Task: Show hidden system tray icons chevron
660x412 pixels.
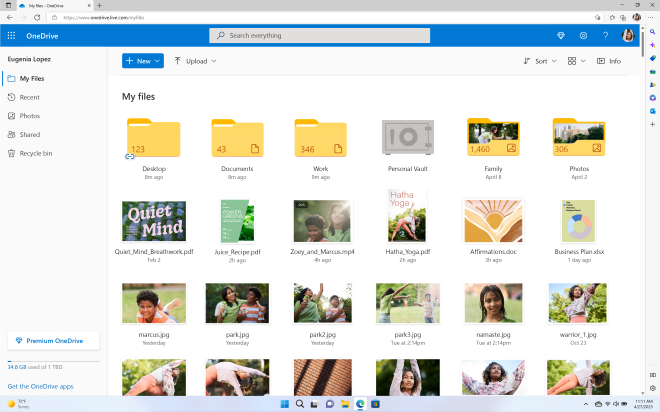Action: (585, 404)
